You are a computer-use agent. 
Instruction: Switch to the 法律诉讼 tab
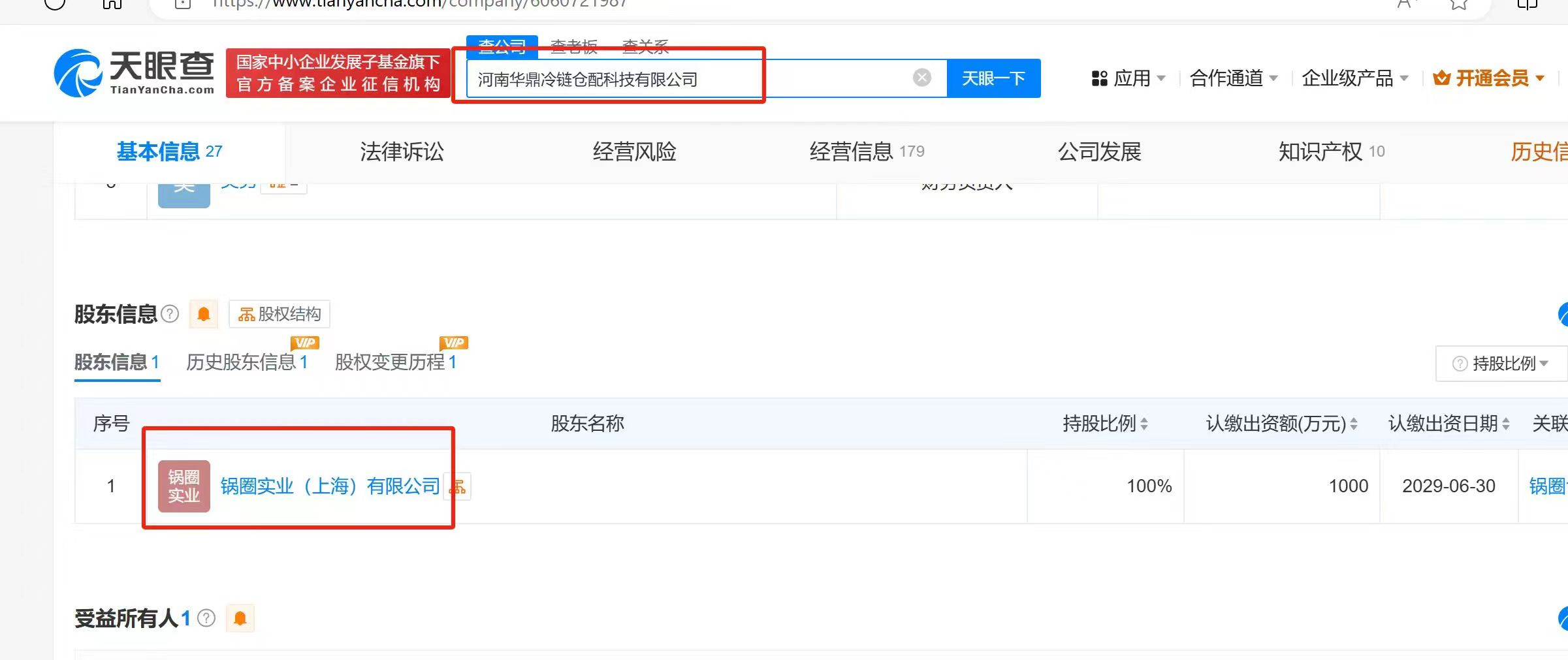[x=402, y=152]
